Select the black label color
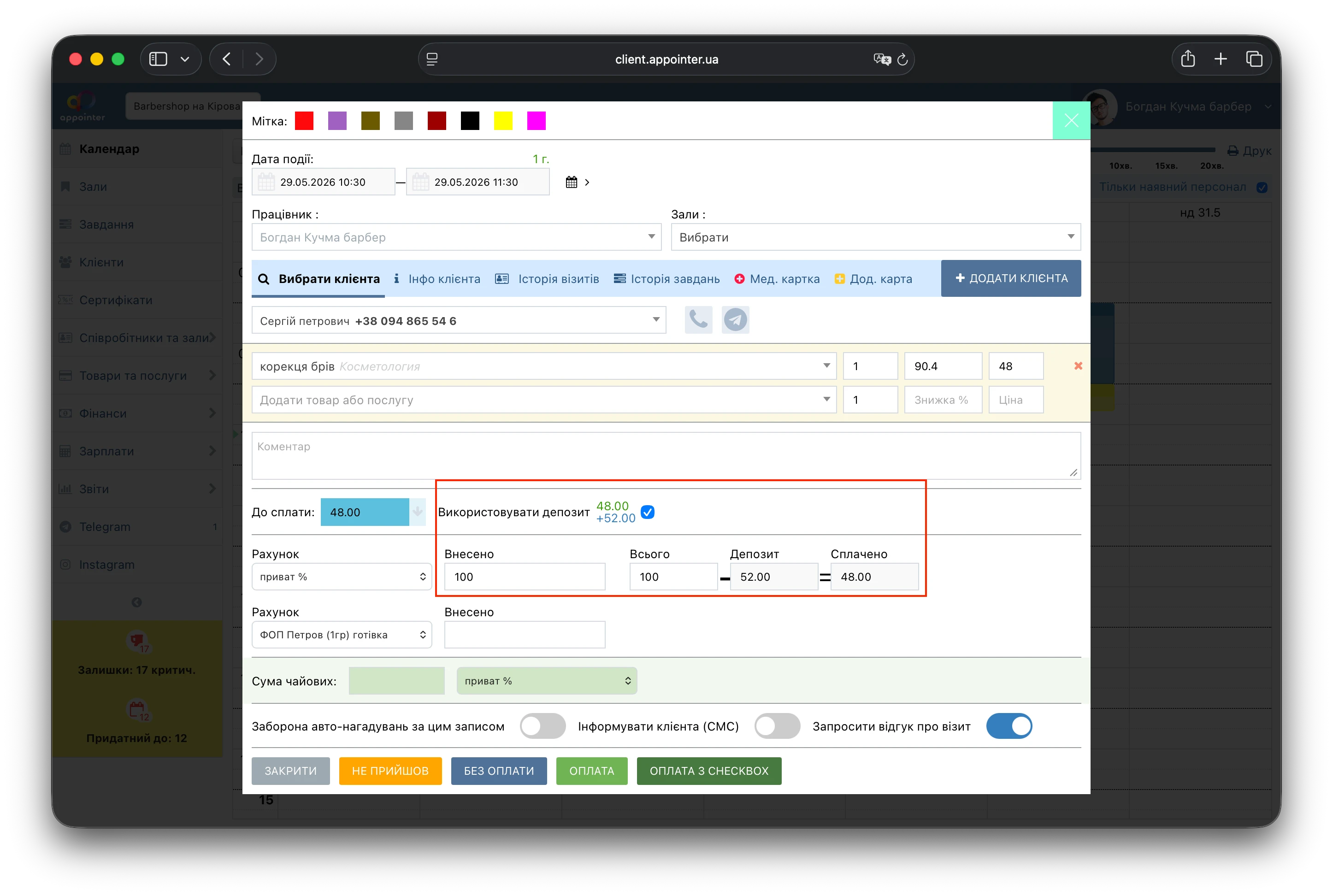The width and height of the screenshot is (1333, 896). (470, 121)
